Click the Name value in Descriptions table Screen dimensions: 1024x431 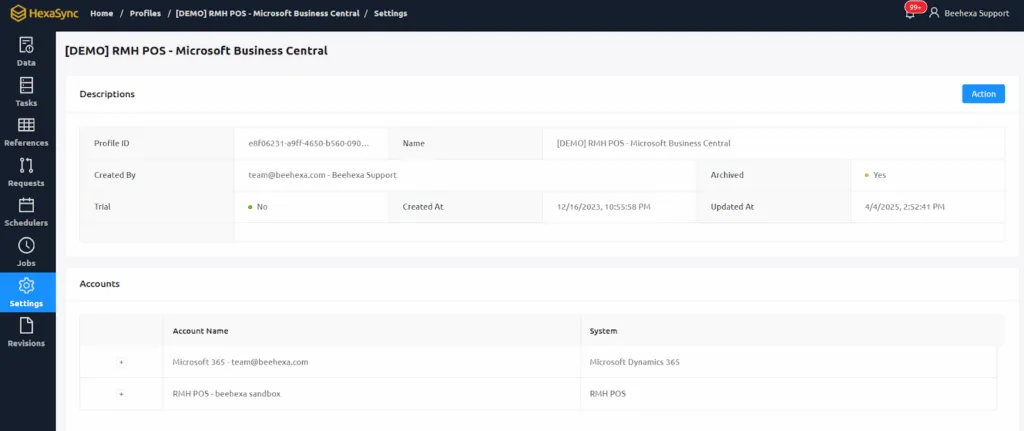point(643,143)
